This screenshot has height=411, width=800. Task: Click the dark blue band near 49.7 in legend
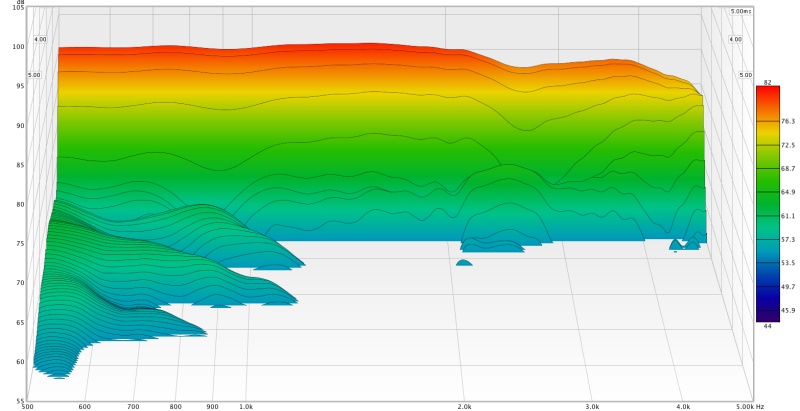(766, 286)
